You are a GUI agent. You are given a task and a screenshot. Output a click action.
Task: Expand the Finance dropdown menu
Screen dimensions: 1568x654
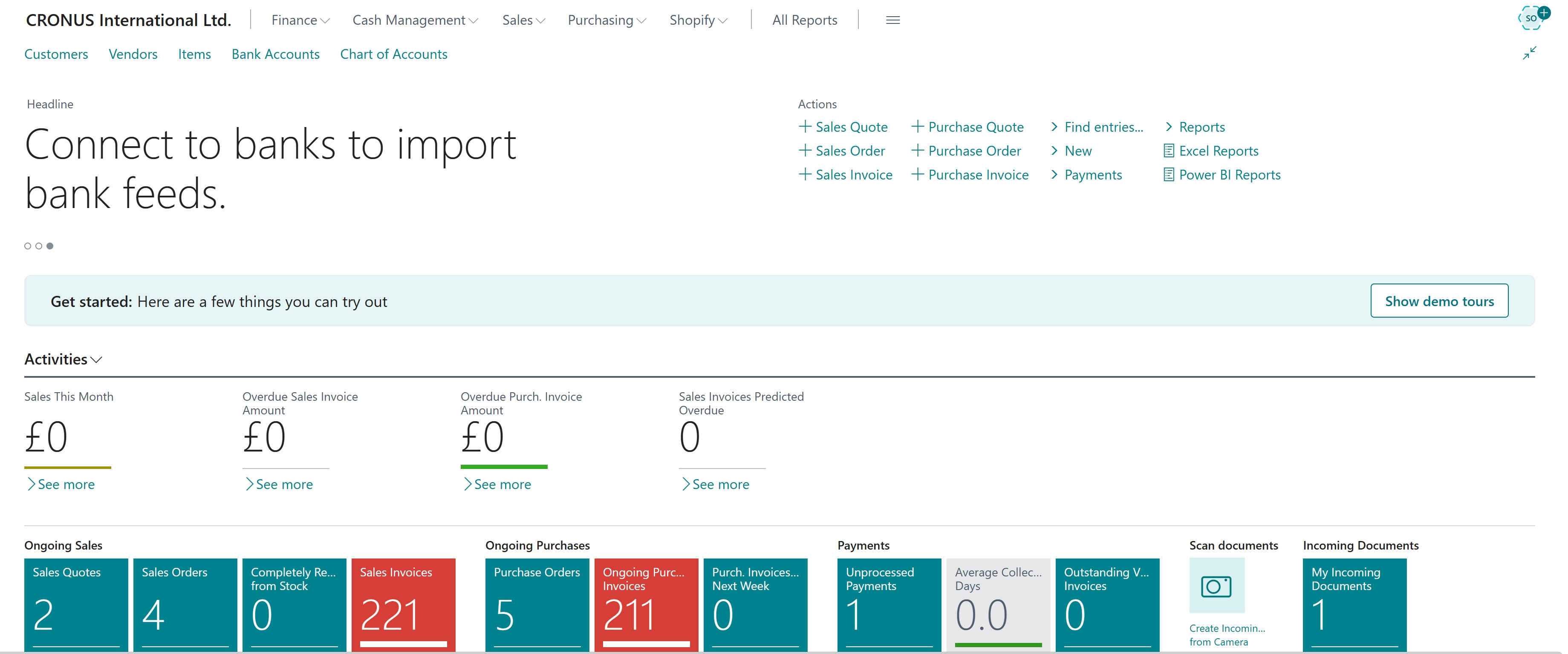coord(300,20)
